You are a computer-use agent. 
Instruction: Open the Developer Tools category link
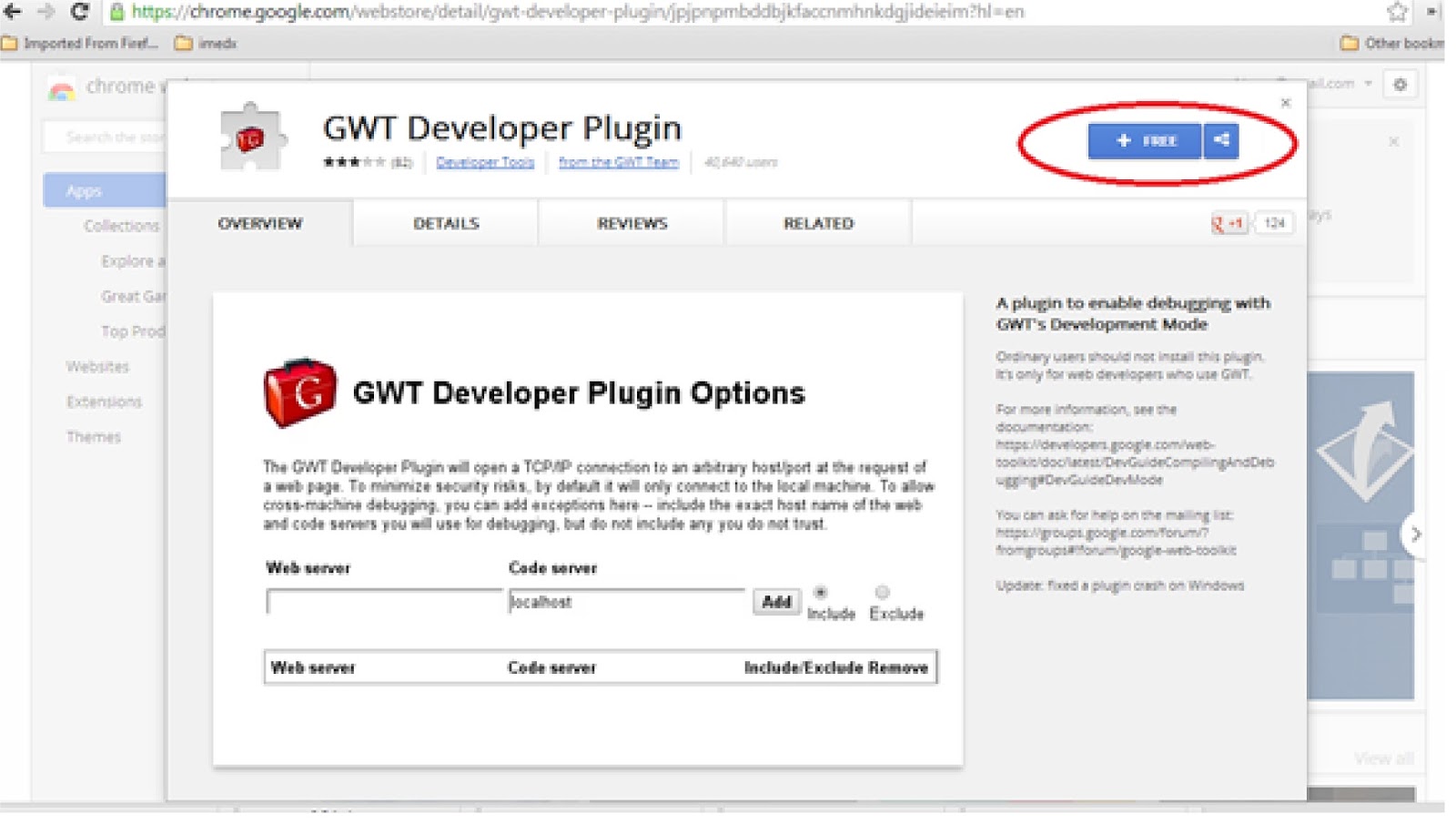485,162
